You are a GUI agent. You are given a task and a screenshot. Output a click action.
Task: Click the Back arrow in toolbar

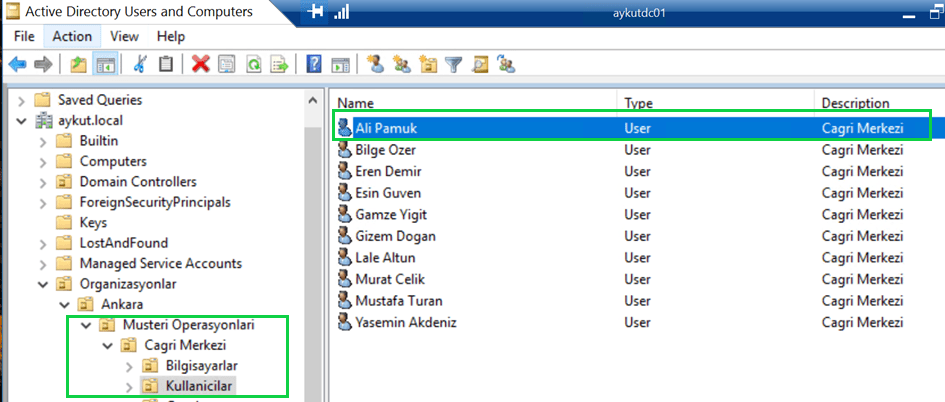click(17, 64)
